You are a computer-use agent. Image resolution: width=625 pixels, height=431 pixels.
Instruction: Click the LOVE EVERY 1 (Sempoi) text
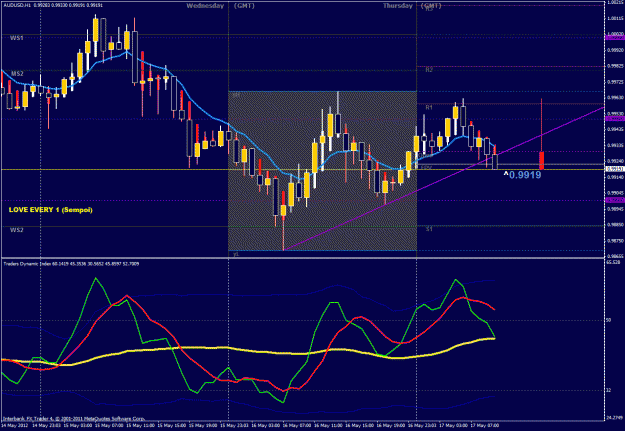click(x=51, y=210)
